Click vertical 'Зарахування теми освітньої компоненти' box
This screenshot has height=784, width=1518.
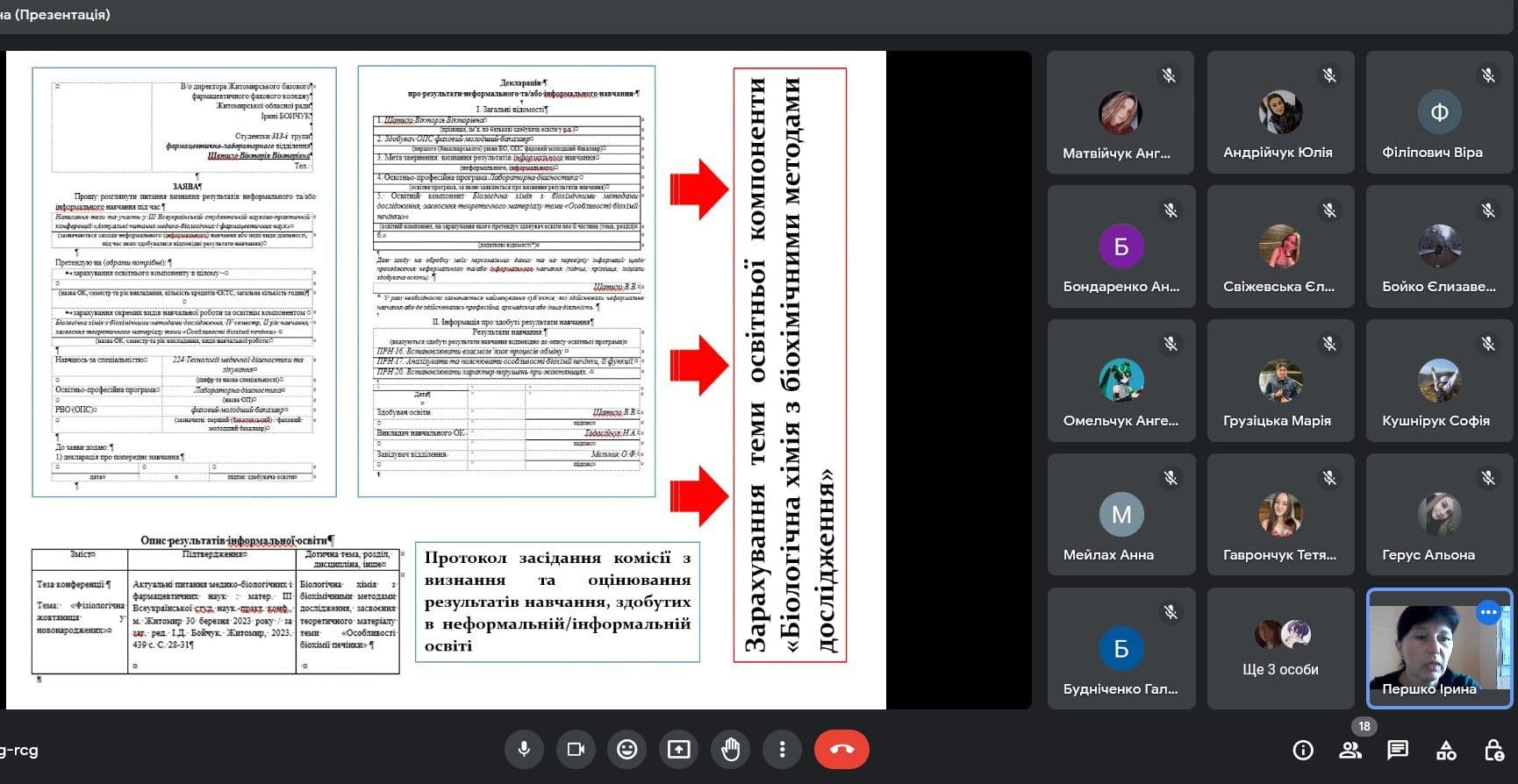click(x=790, y=365)
